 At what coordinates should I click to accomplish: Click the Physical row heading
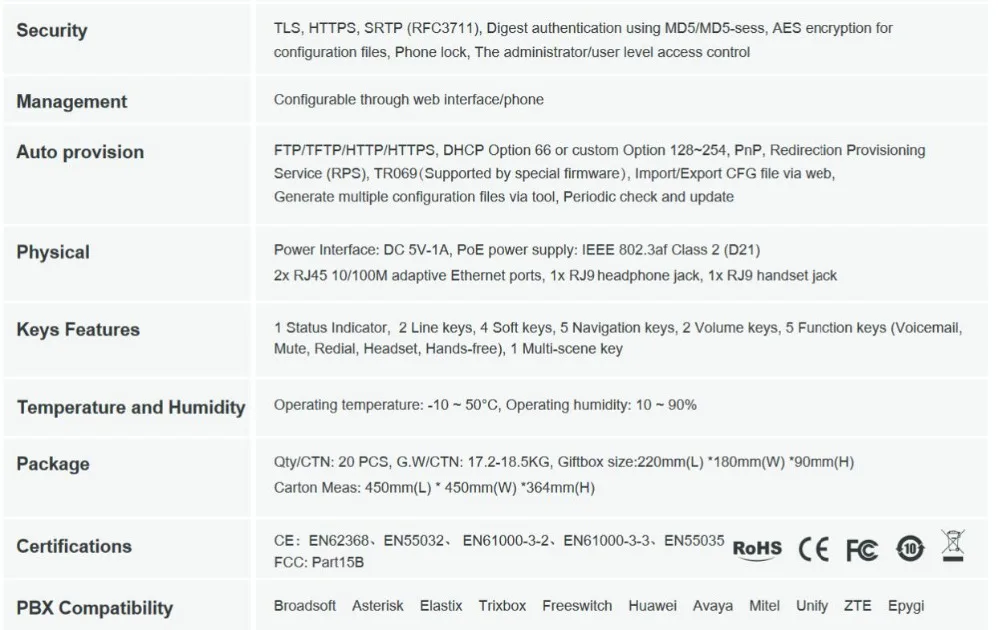pos(53,252)
